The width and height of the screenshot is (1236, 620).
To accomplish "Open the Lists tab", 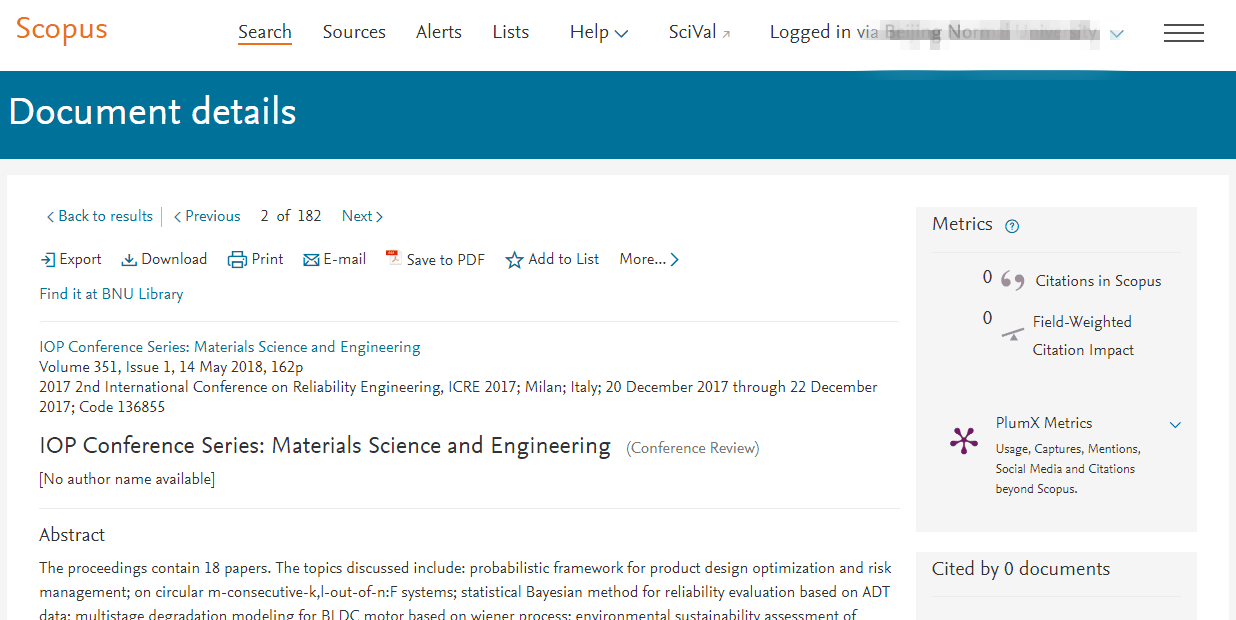I will click(511, 32).
